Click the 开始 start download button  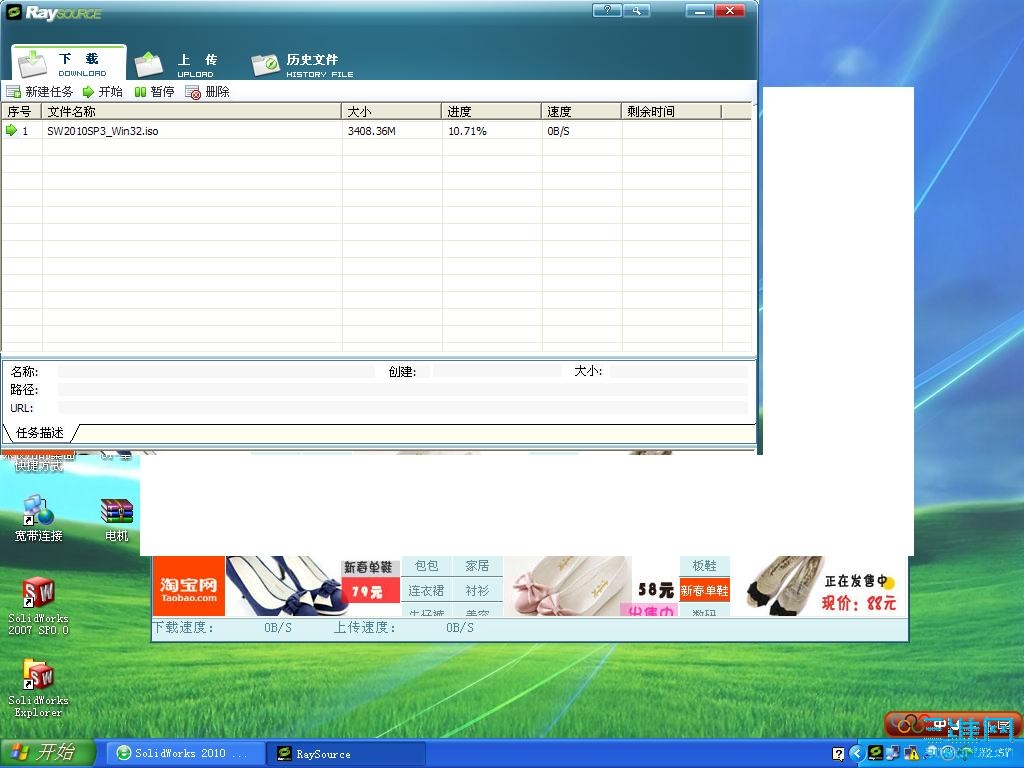[103, 91]
